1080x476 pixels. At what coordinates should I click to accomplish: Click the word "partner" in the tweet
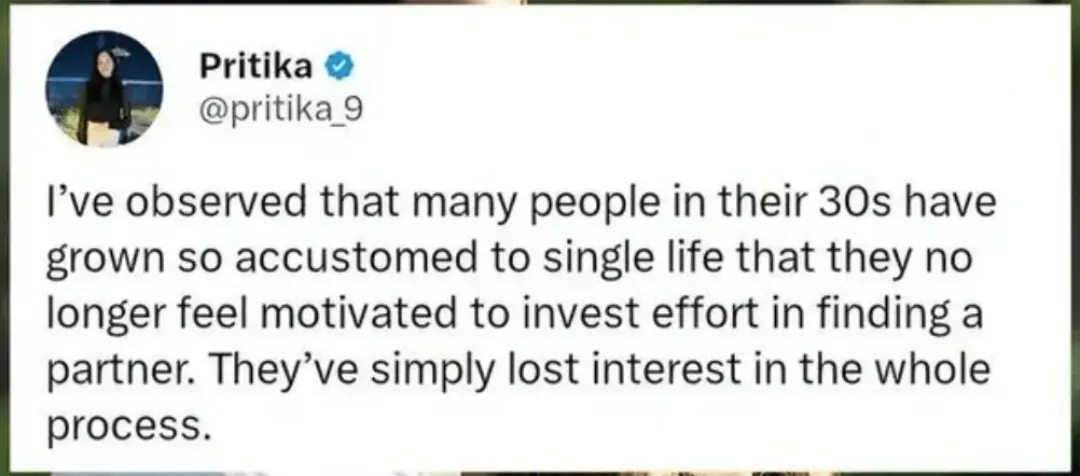click(128, 370)
